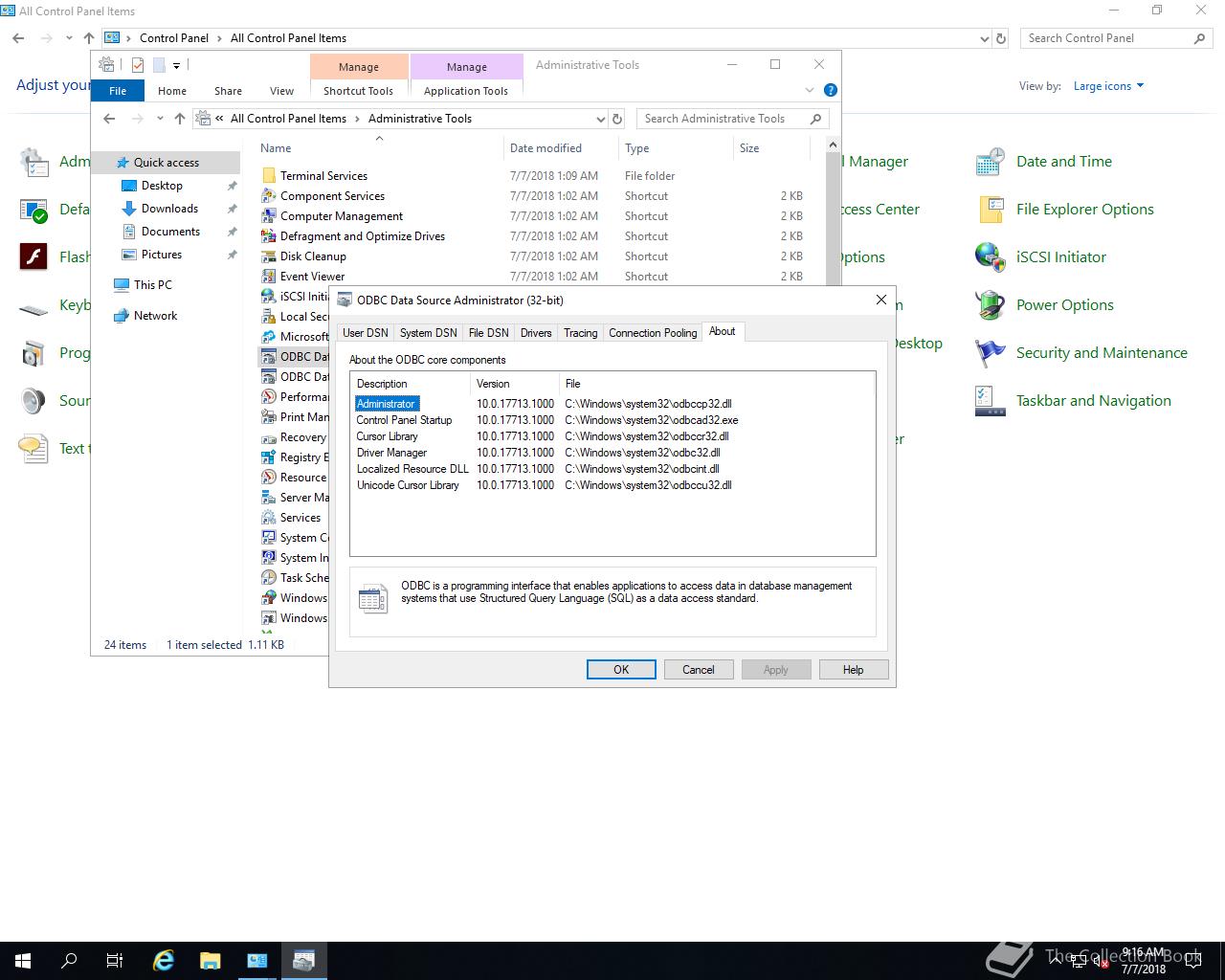Click the This PC icon in navigation pane
Screen dimensions: 1225x980
click(122, 285)
